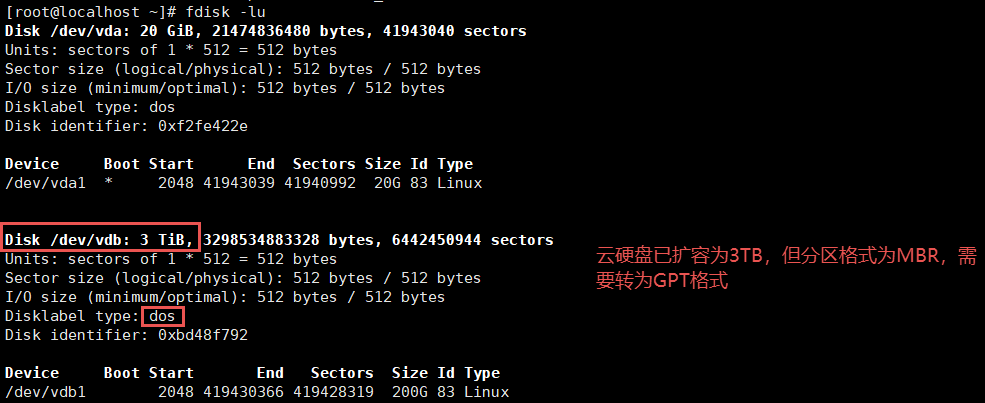
Task: Click the boot asterisk flag for vda1
Action: point(109,183)
